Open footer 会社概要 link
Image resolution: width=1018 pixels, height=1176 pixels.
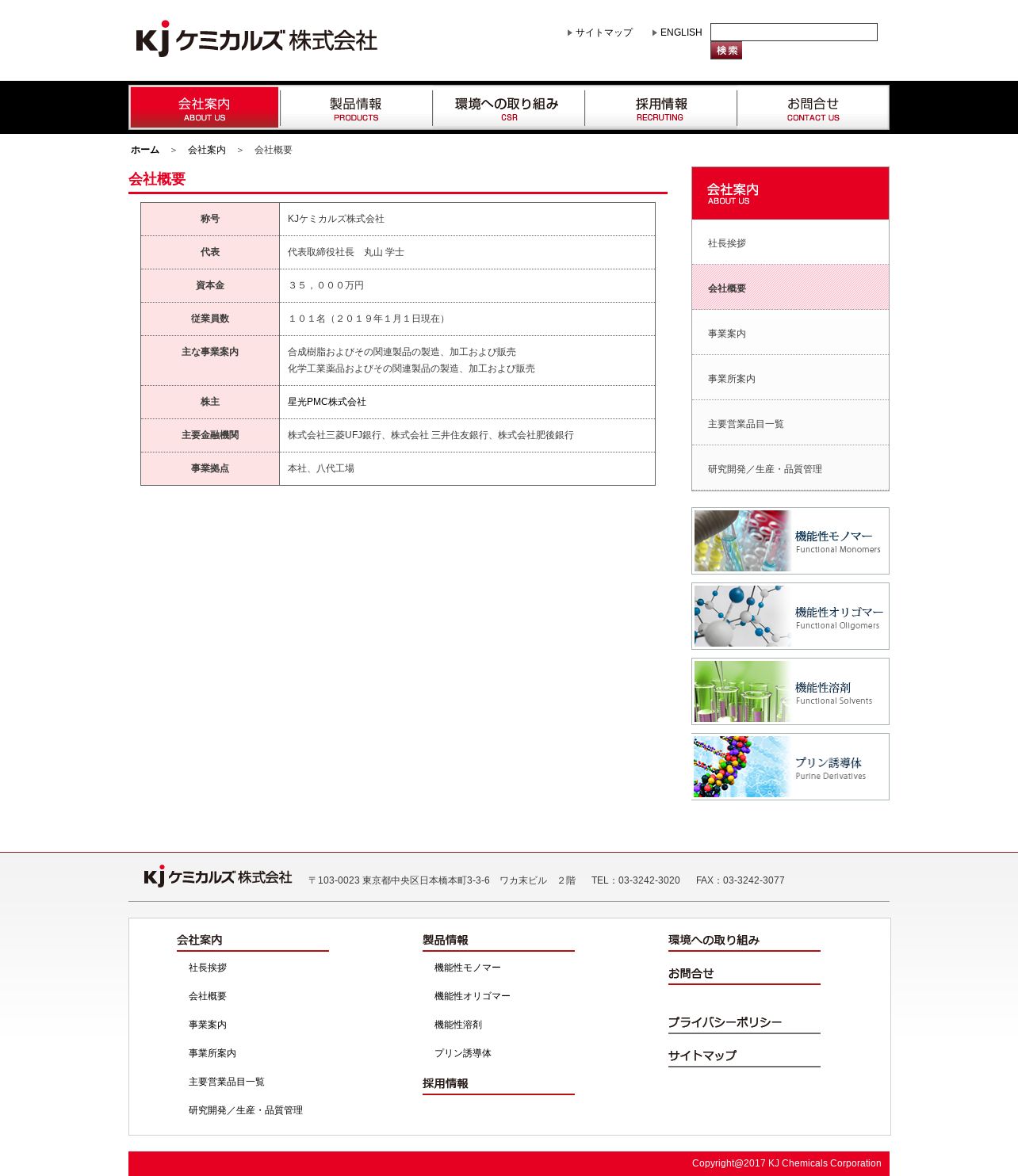click(x=208, y=996)
